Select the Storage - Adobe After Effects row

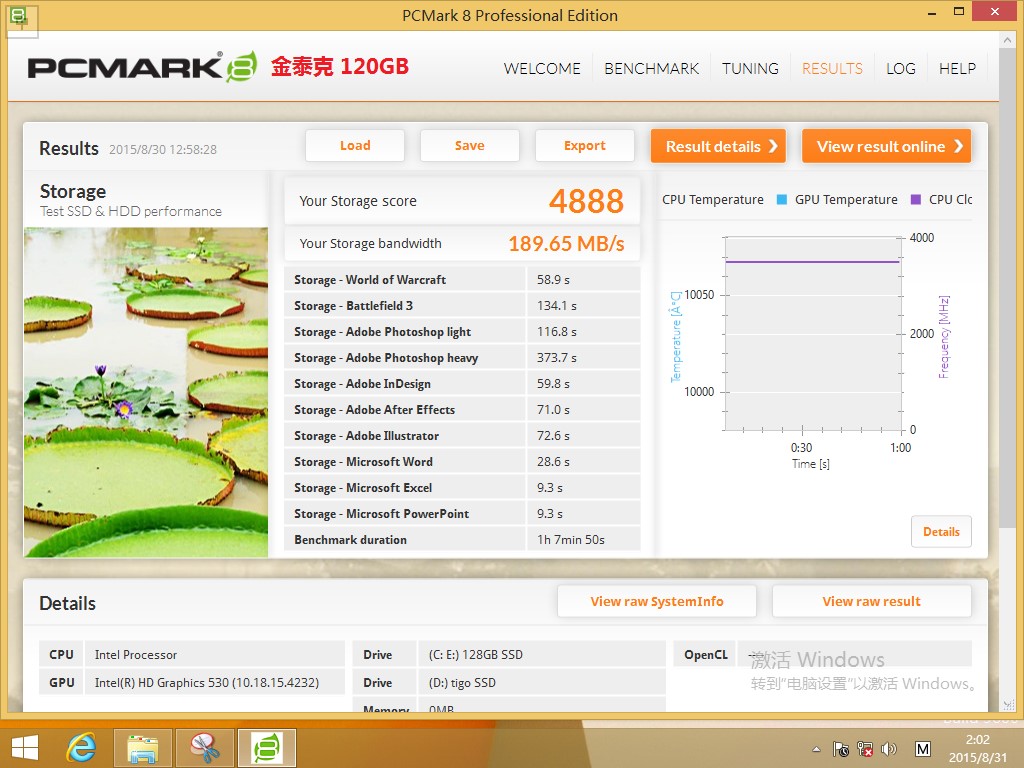pyautogui.click(x=462, y=410)
